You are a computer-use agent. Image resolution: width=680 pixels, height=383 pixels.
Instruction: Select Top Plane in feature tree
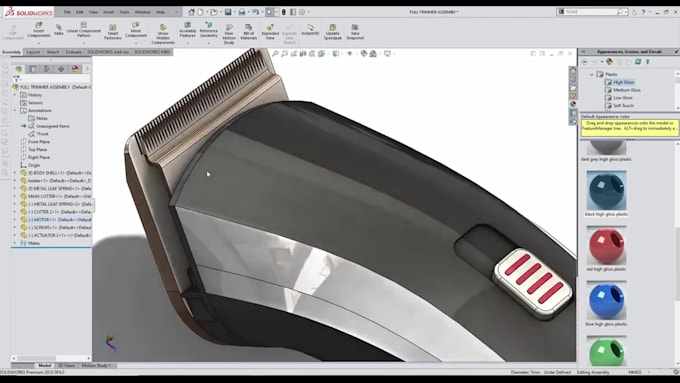pos(34,149)
